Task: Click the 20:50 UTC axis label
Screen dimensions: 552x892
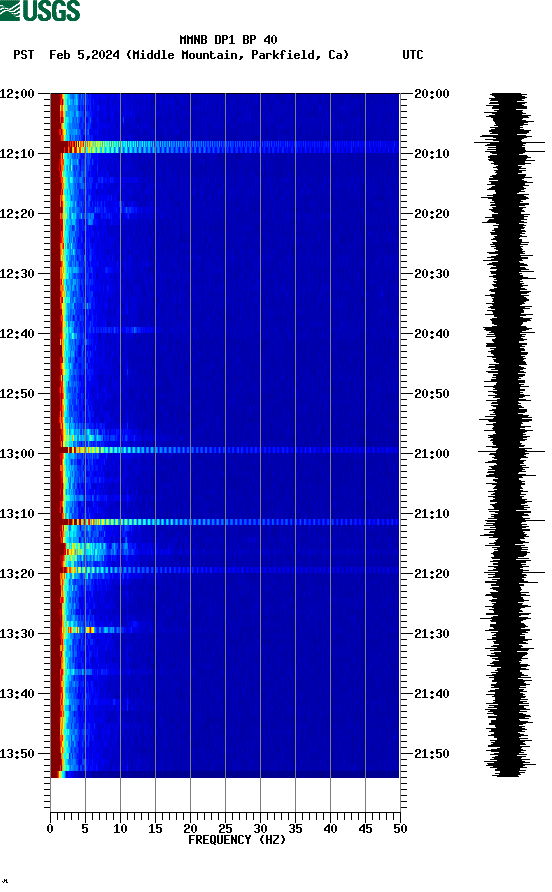Action: [x=431, y=394]
